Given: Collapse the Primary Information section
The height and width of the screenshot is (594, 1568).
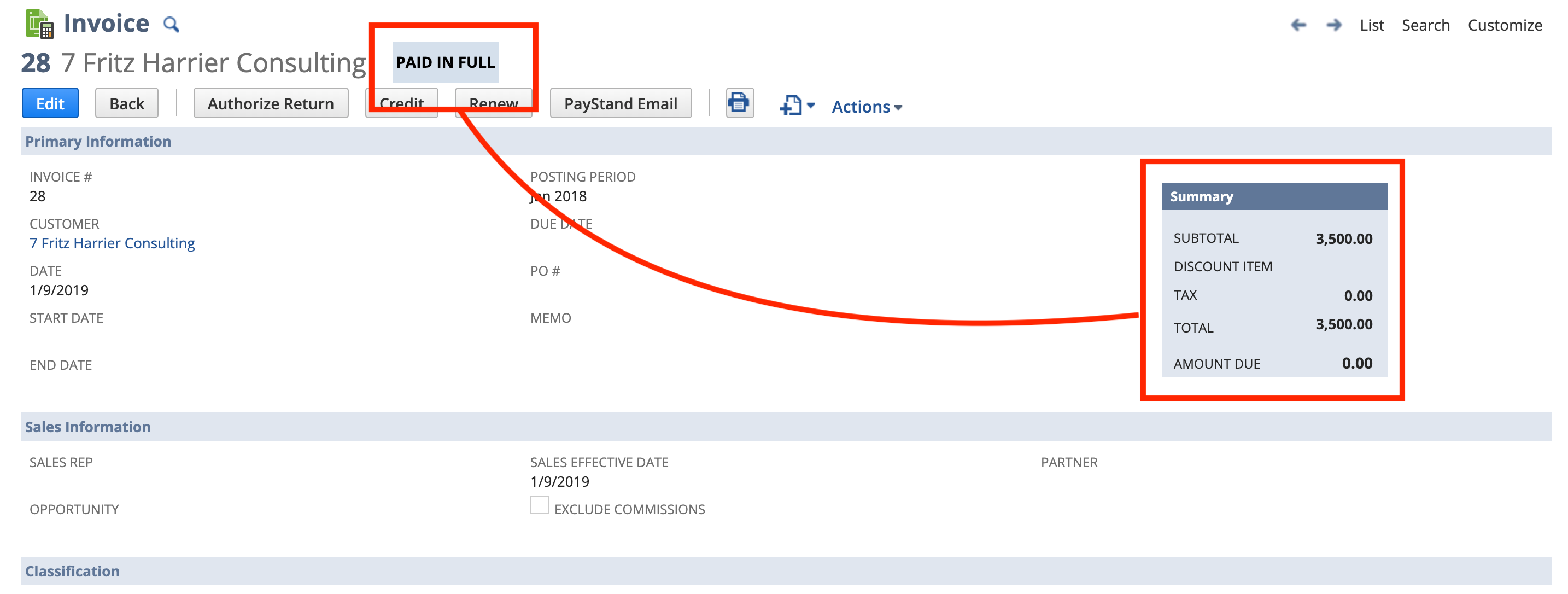Looking at the screenshot, I should [98, 141].
